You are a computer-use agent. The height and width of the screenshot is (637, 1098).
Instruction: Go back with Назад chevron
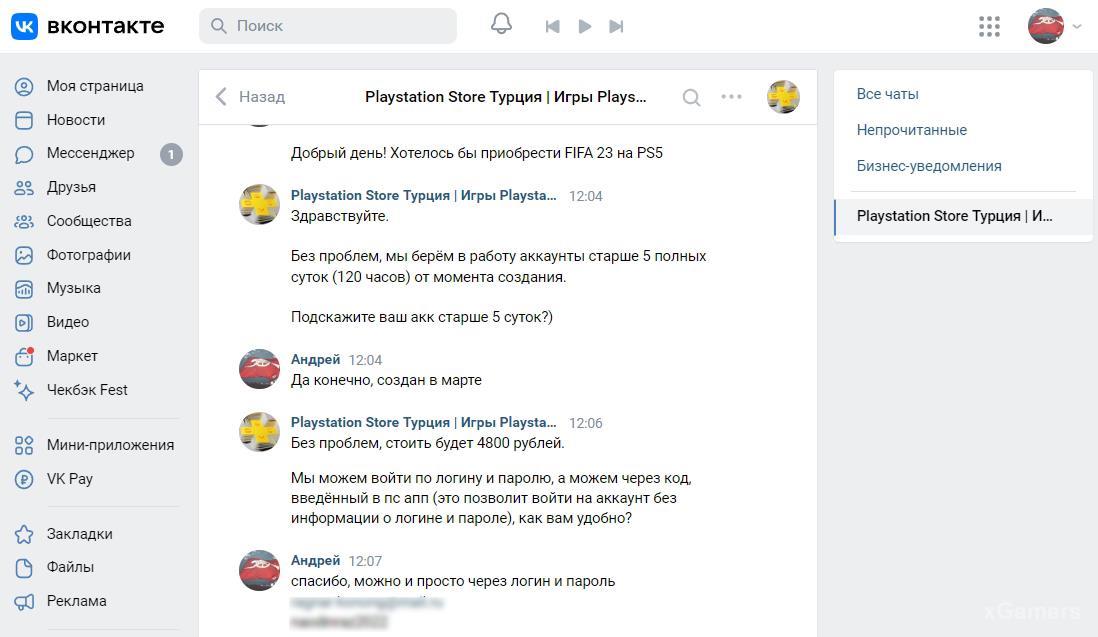pos(221,97)
